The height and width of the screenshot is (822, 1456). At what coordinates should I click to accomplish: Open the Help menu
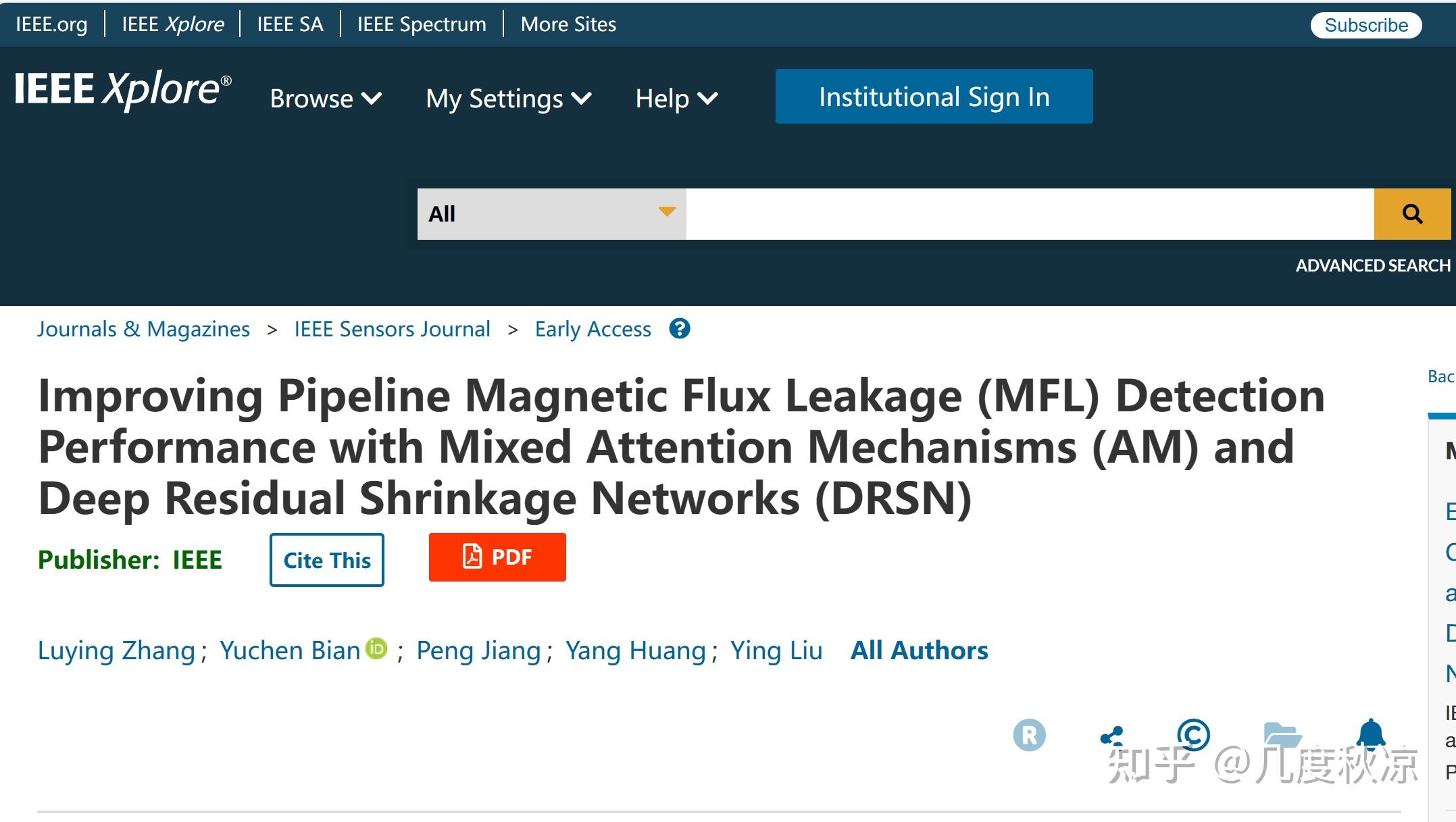[x=676, y=98]
